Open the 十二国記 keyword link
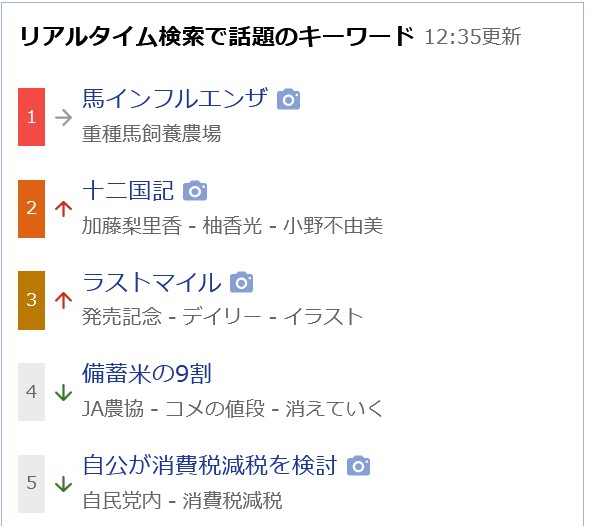Image resolution: width=595 pixels, height=526 pixels. tap(128, 191)
